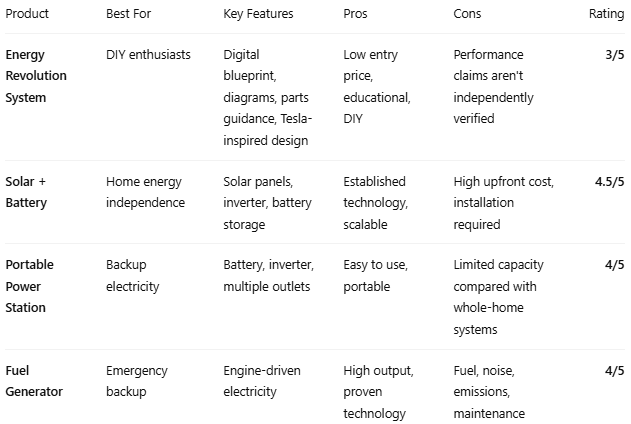Click the Portable Power Station product name
The width and height of the screenshot is (631, 424).
click(29, 286)
